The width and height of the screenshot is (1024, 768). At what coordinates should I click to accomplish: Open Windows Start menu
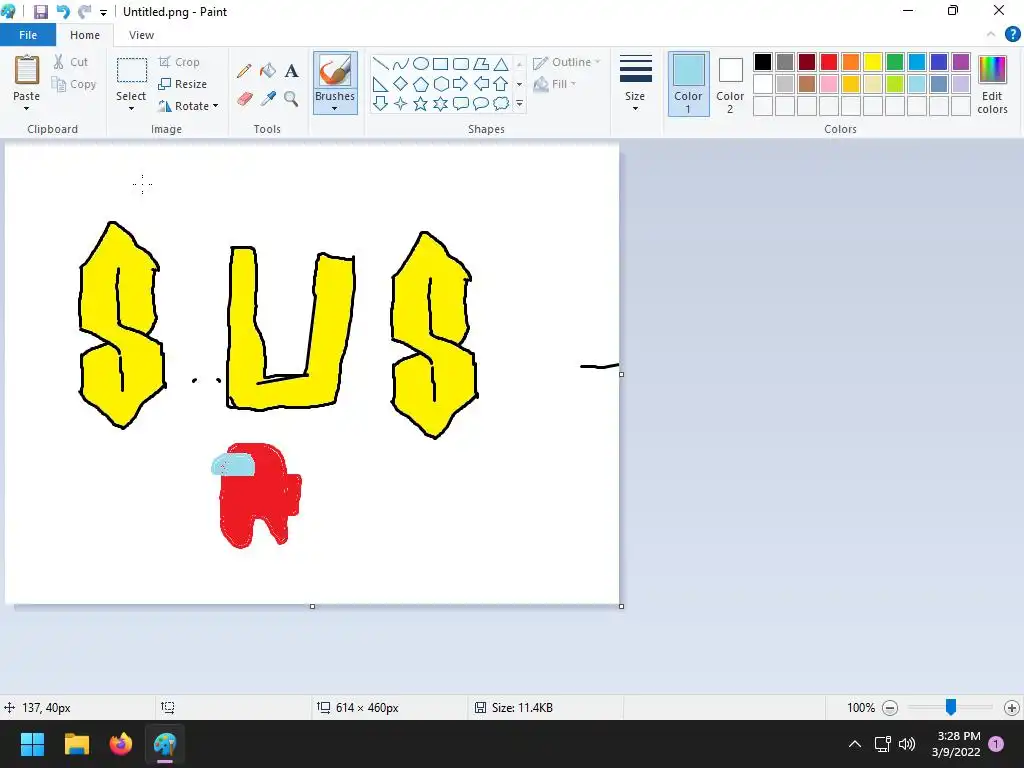tap(32, 744)
